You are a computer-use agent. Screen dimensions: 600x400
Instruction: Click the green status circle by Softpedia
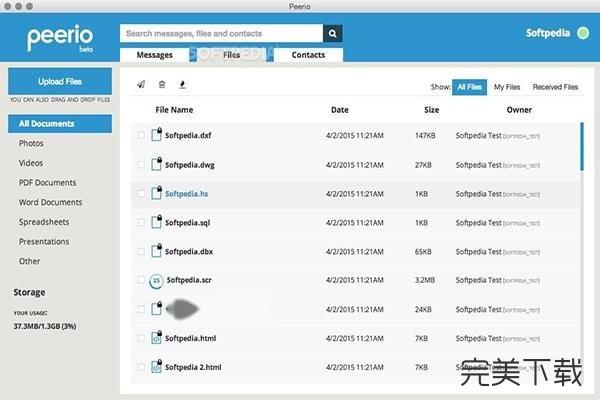[583, 33]
